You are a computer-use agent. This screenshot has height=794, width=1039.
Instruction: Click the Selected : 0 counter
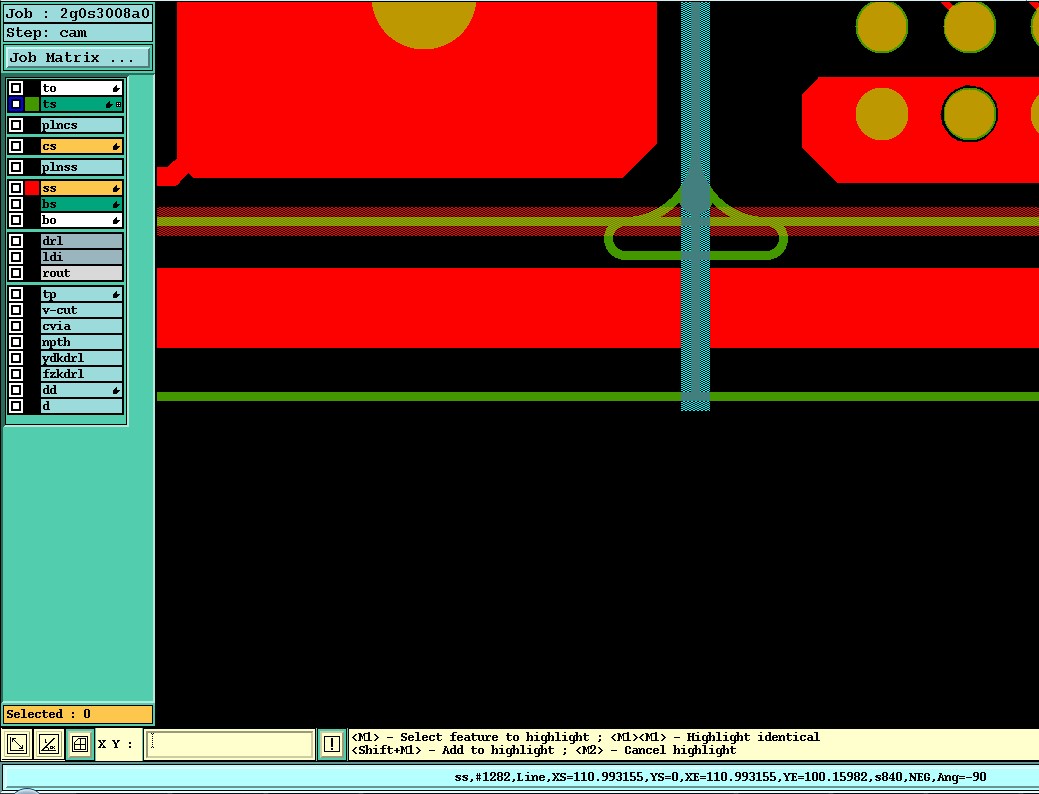click(x=78, y=714)
